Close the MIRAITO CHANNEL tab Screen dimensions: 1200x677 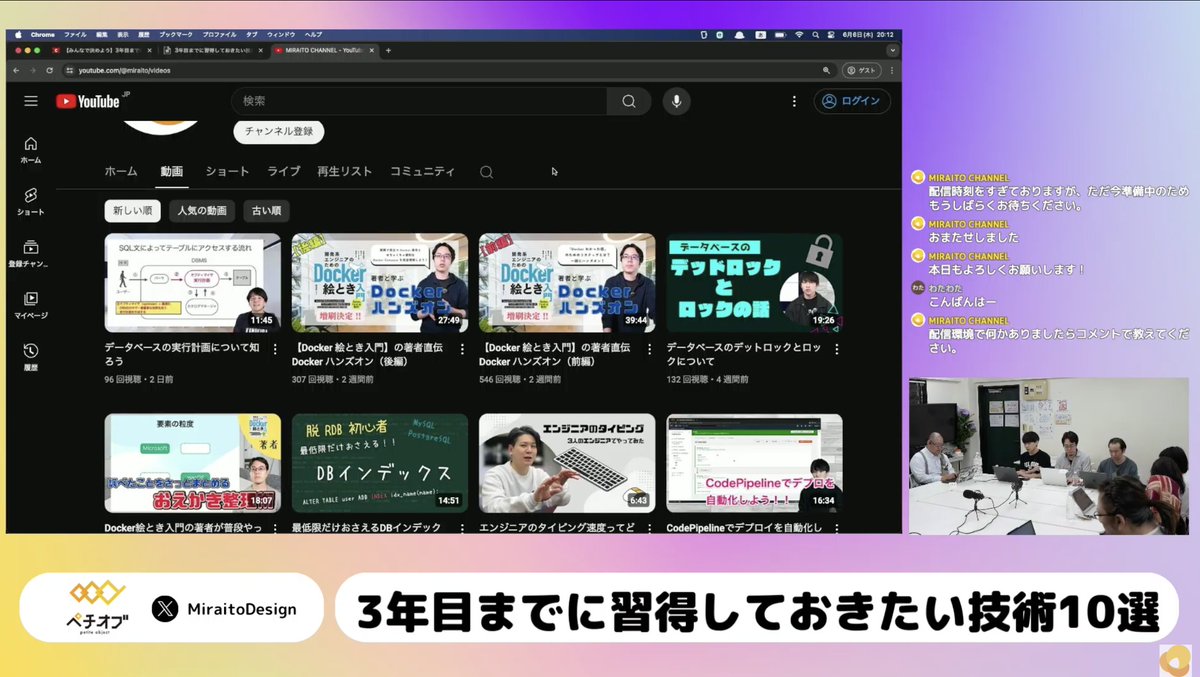pos(373,50)
